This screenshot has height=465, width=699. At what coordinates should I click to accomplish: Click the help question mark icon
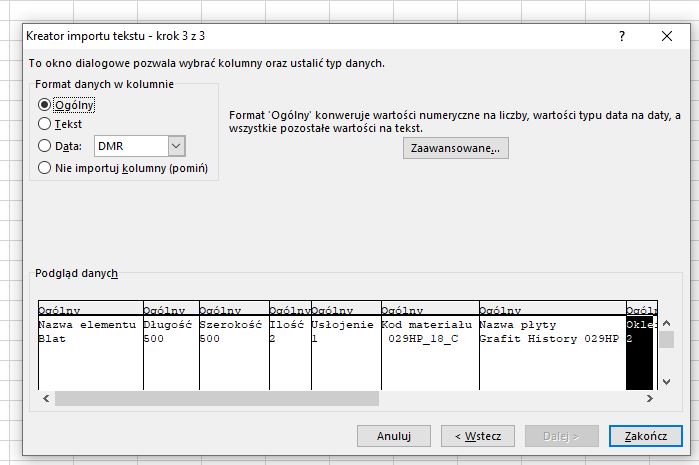(622, 36)
